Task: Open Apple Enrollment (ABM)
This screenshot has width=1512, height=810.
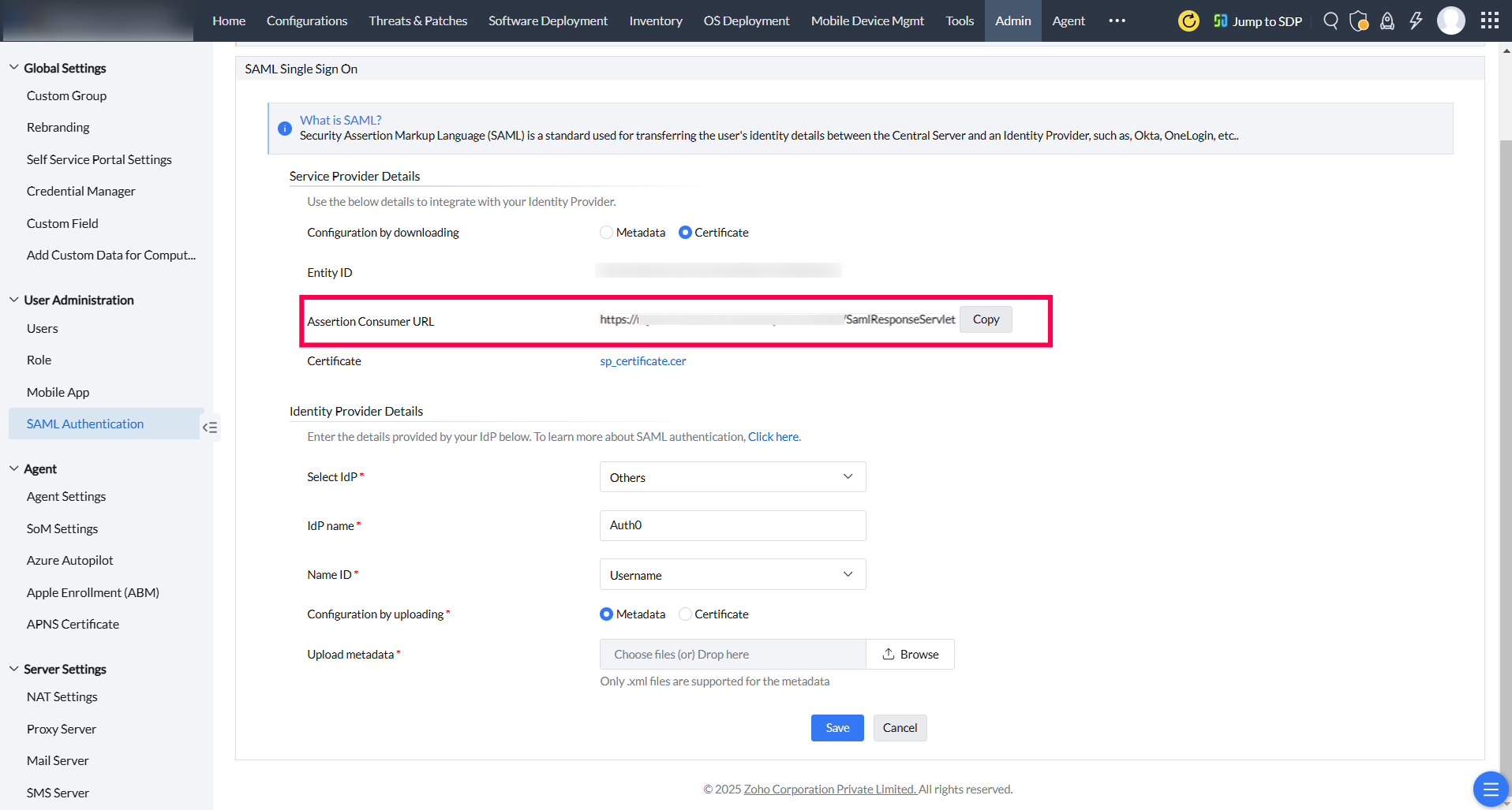Action: point(92,592)
